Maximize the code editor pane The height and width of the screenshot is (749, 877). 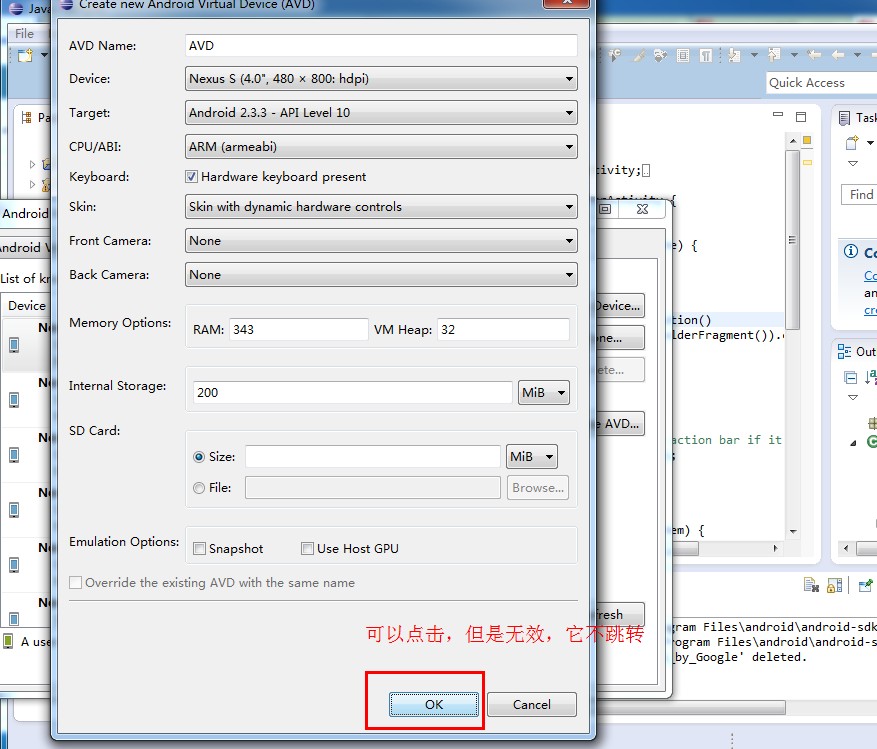pyautogui.click(x=801, y=117)
